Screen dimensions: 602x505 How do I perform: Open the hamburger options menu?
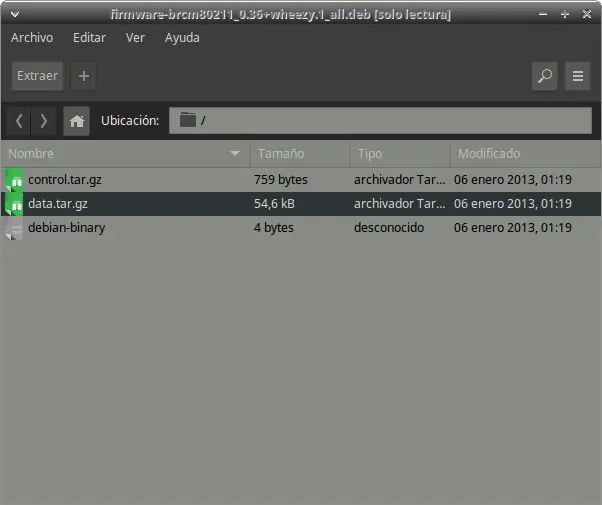pyautogui.click(x=577, y=76)
